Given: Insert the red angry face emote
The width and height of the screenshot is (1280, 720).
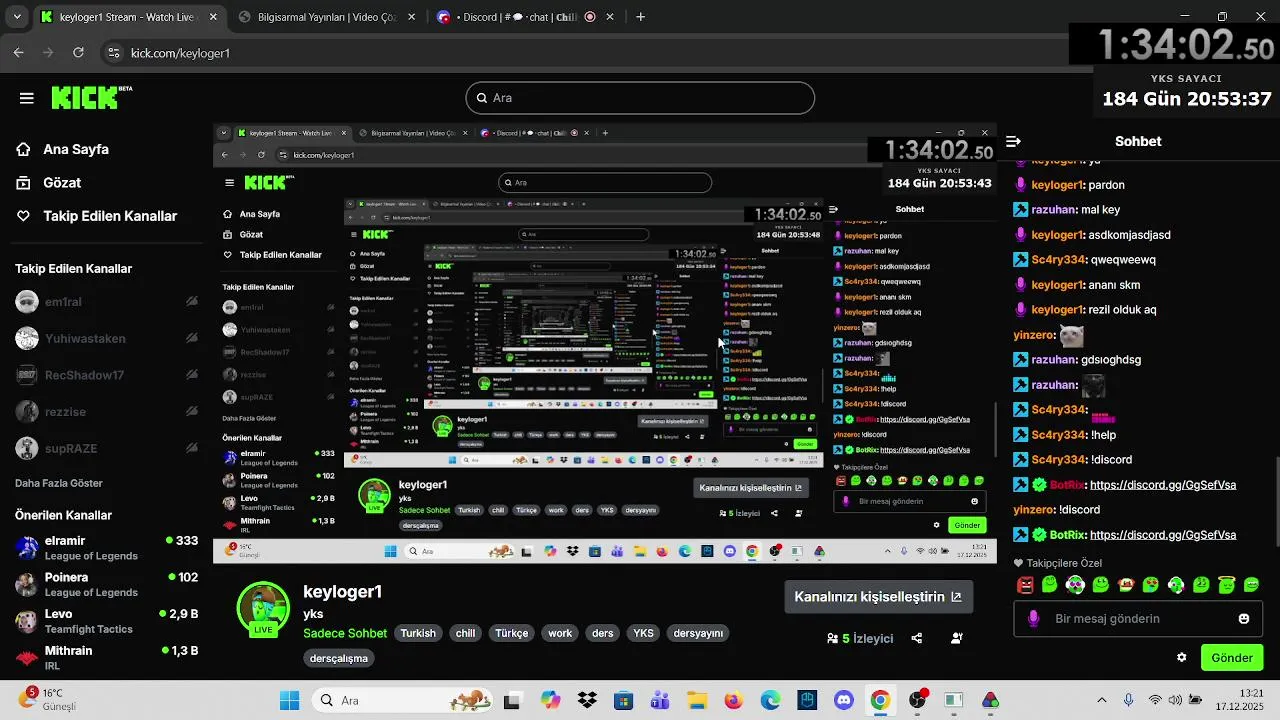Looking at the screenshot, I should click(1025, 585).
